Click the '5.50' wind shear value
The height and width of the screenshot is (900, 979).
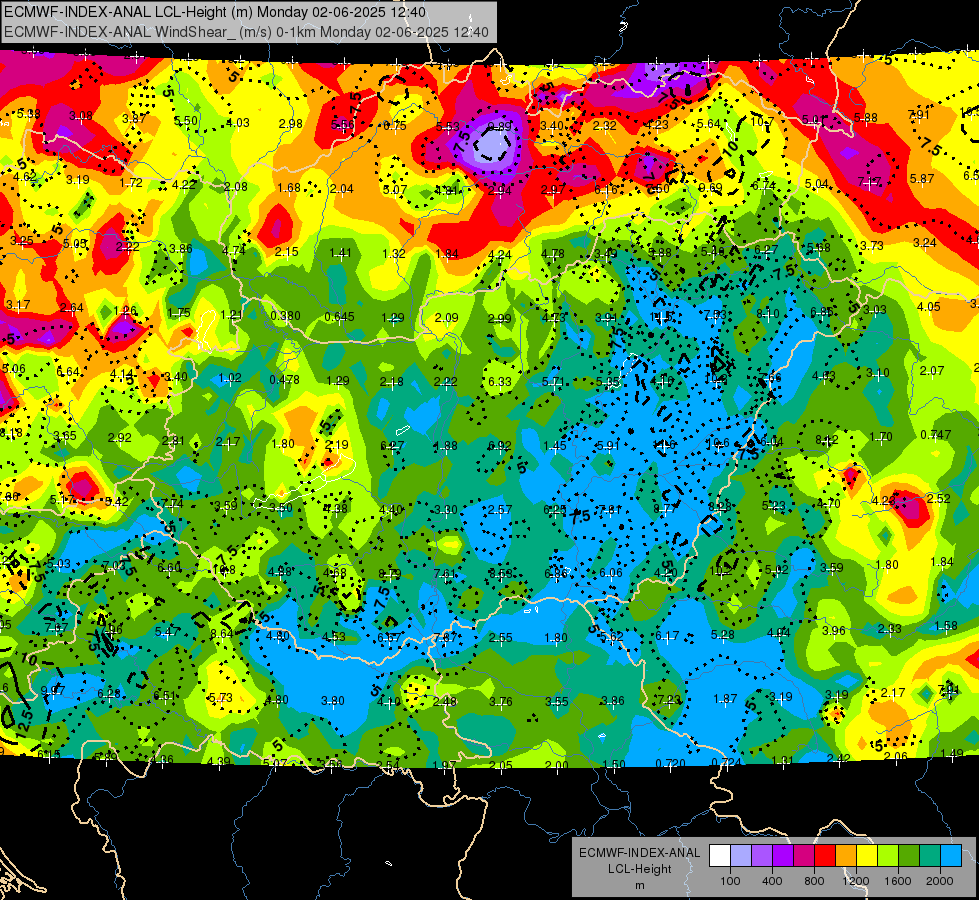click(185, 121)
